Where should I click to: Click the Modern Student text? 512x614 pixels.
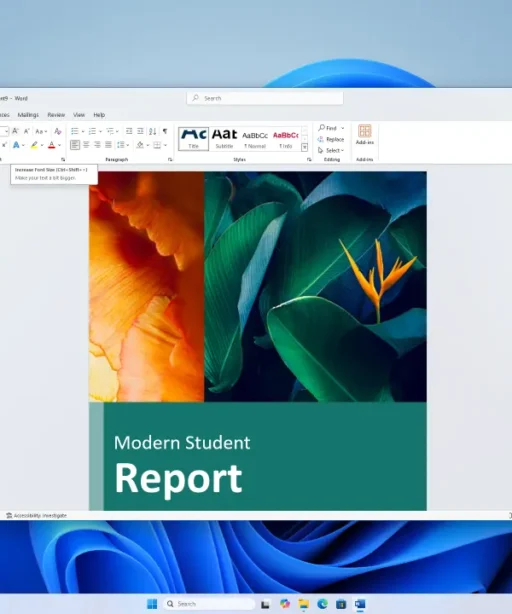pyautogui.click(x=182, y=443)
